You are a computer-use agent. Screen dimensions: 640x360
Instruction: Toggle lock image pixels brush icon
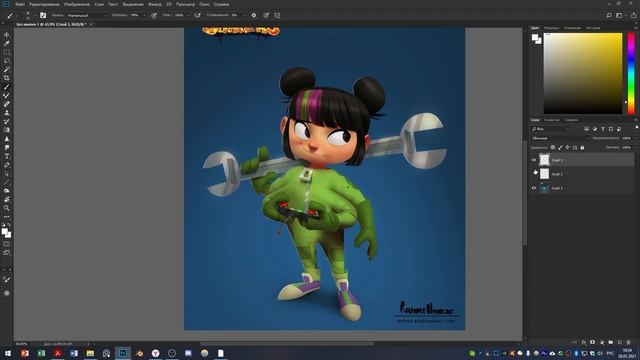[560, 147]
